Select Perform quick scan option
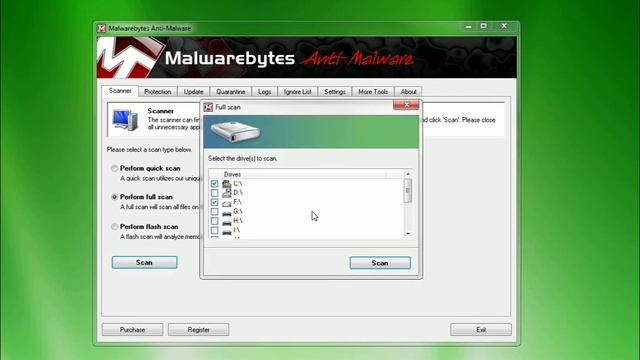640x360 pixels. [115, 168]
